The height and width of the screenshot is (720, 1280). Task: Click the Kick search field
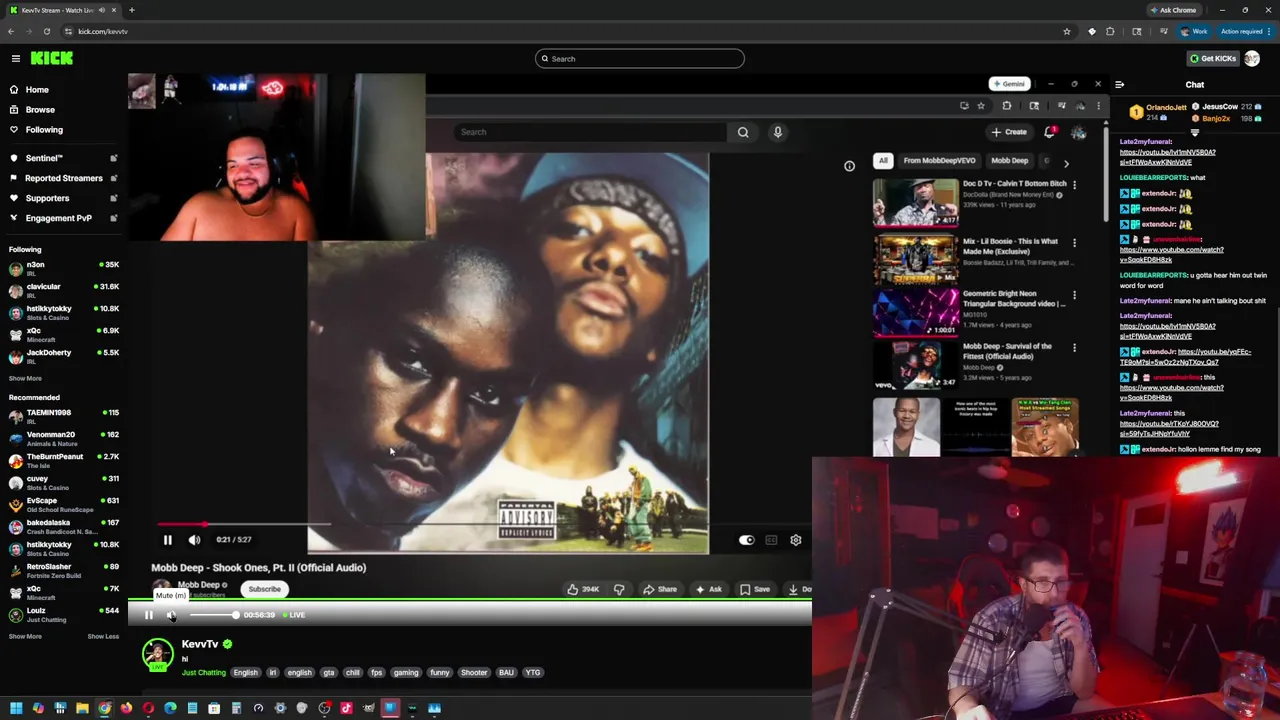click(x=640, y=59)
